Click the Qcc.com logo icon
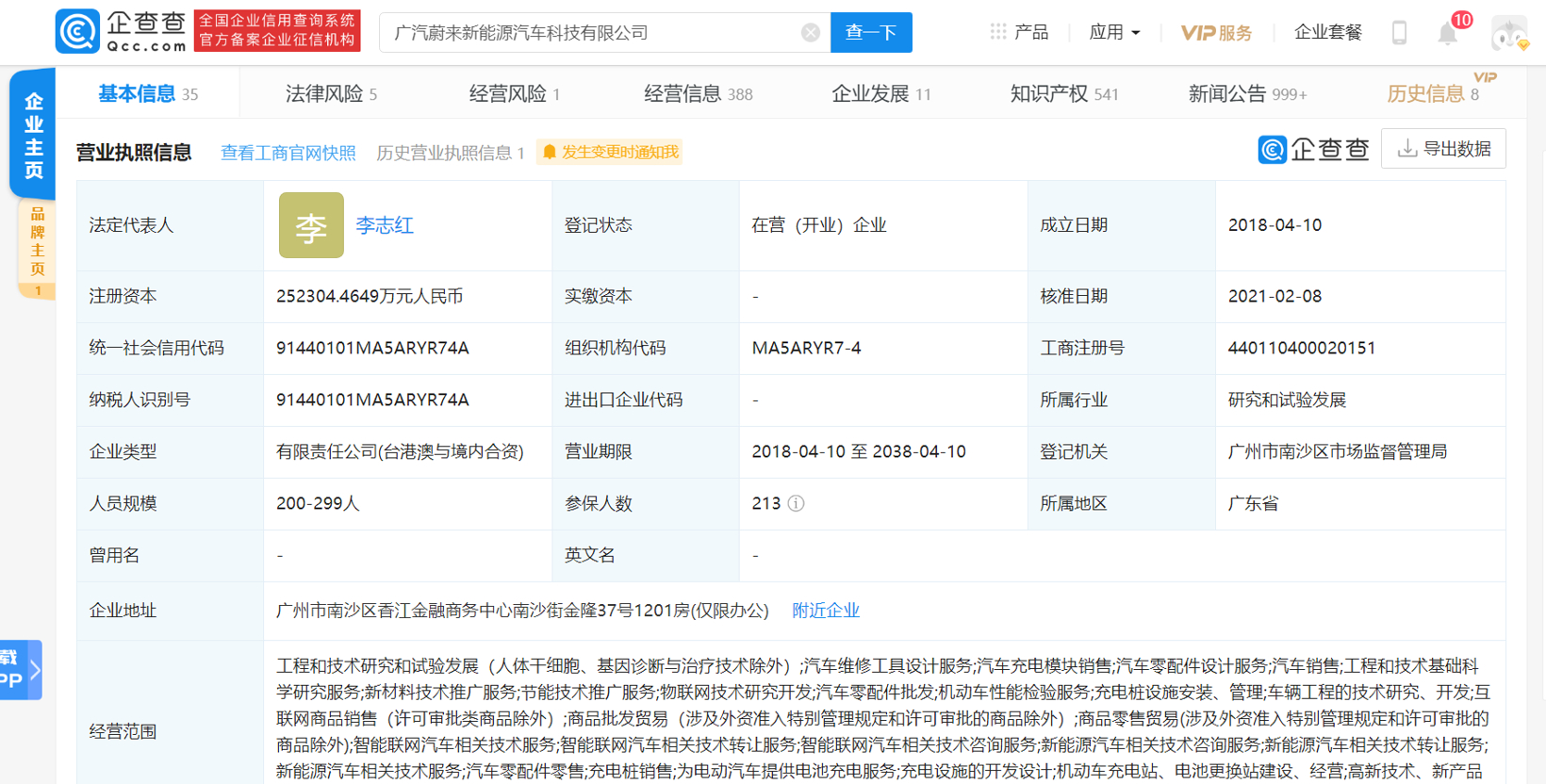The width and height of the screenshot is (1546, 784). pos(77,32)
